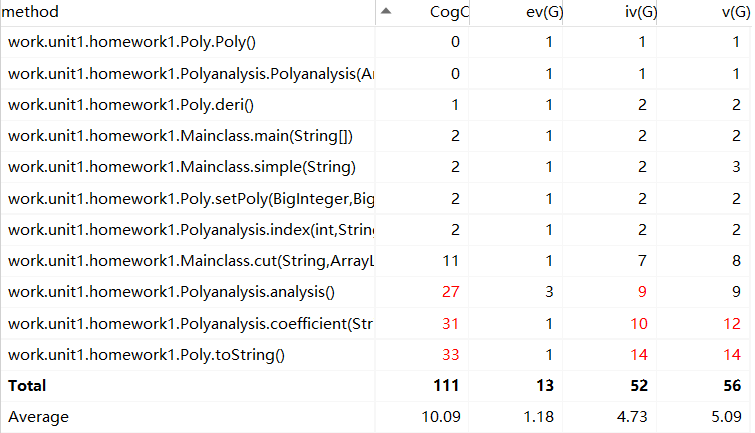This screenshot has height=433, width=755.
Task: Click the Total iv(G) value 52
Action: coord(638,386)
